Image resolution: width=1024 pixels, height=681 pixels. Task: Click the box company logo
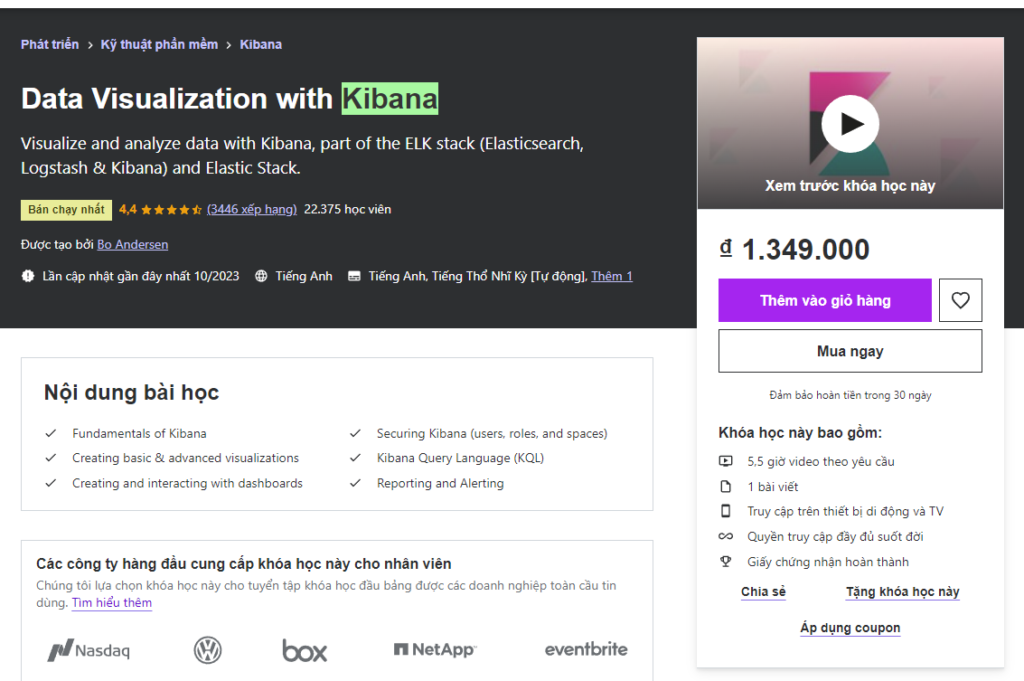[x=304, y=651]
